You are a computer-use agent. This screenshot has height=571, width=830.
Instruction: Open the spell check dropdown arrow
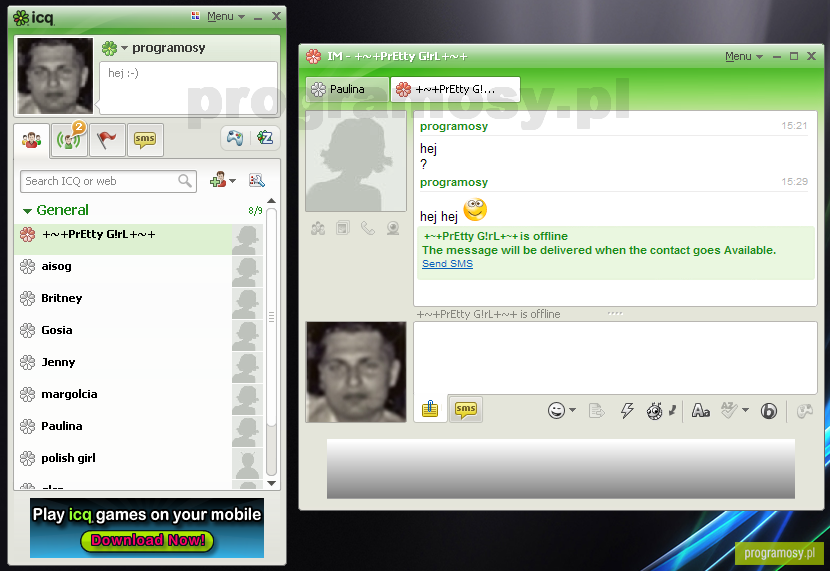(x=745, y=410)
